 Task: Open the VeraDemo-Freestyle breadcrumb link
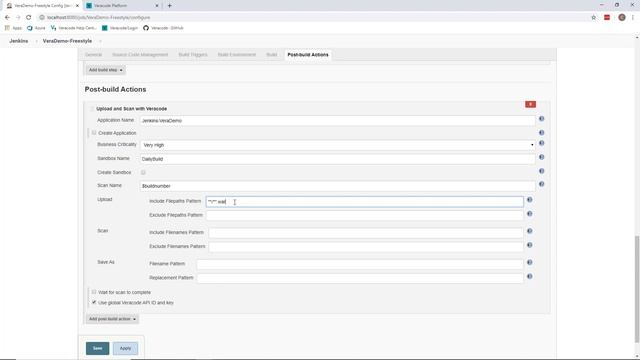coord(67,41)
